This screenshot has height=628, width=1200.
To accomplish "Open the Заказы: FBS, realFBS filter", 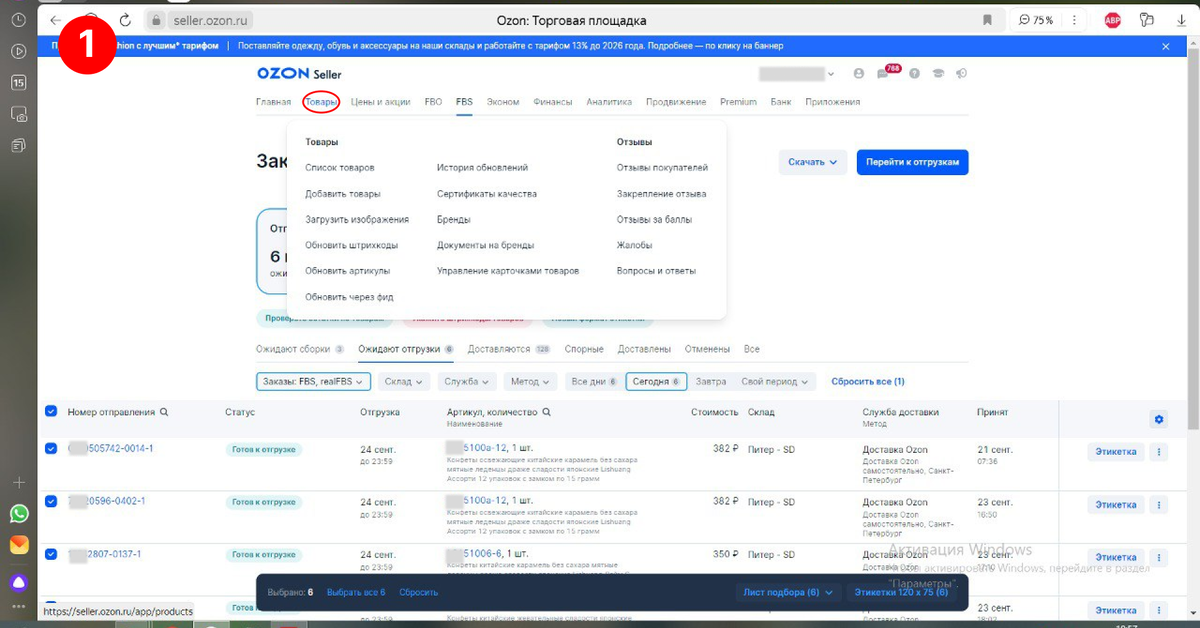I will click(x=313, y=381).
